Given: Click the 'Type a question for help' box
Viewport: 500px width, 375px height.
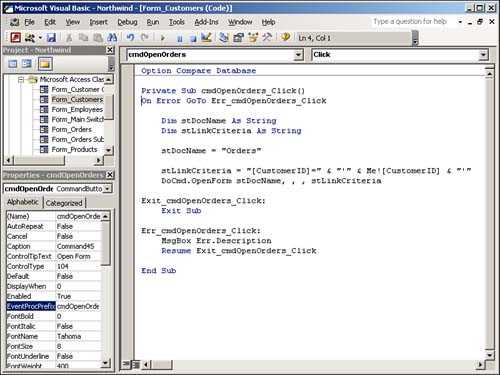Looking at the screenshot, I should pyautogui.click(x=413, y=22).
